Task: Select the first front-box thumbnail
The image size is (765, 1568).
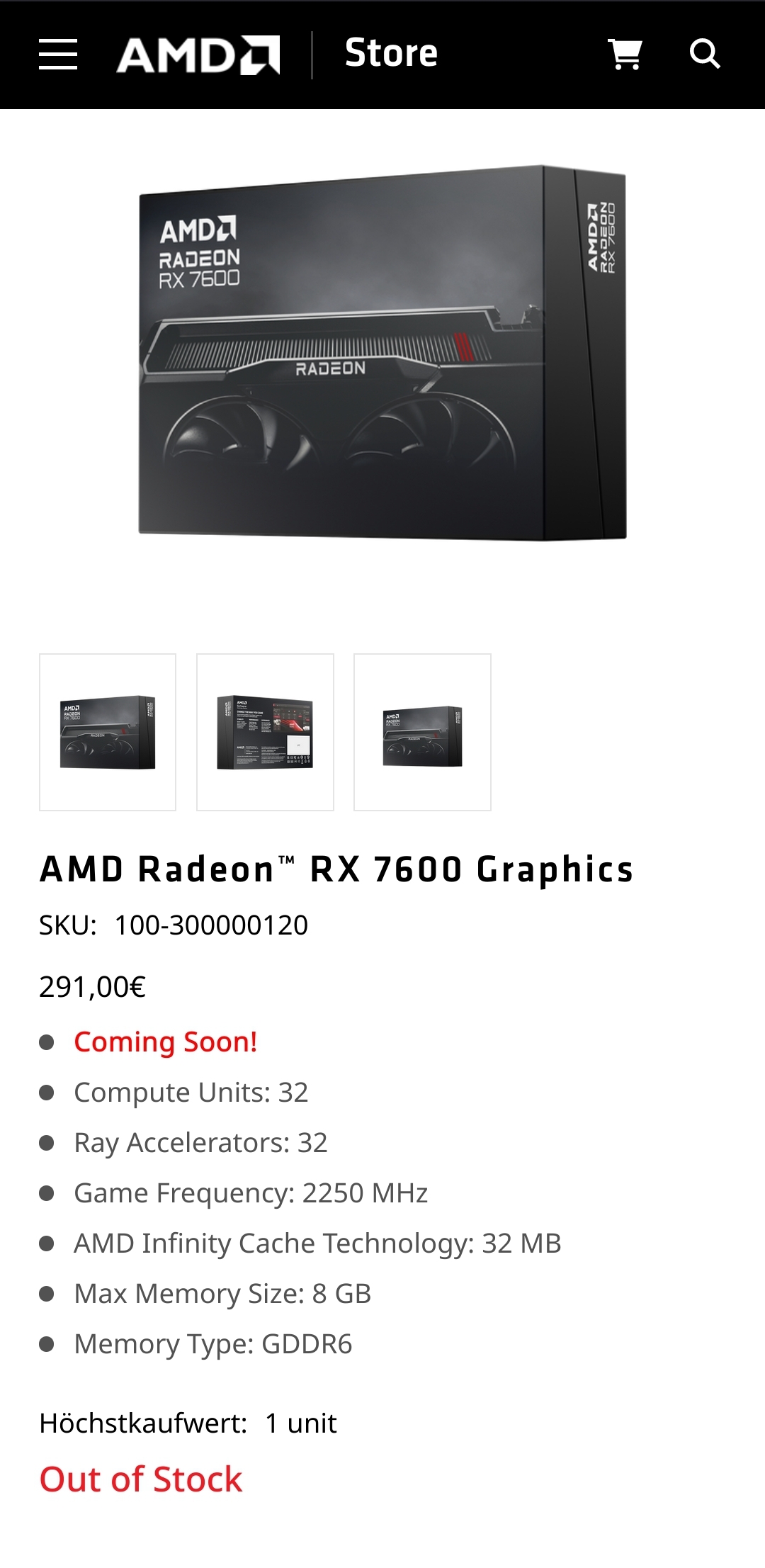Action: coord(108,732)
